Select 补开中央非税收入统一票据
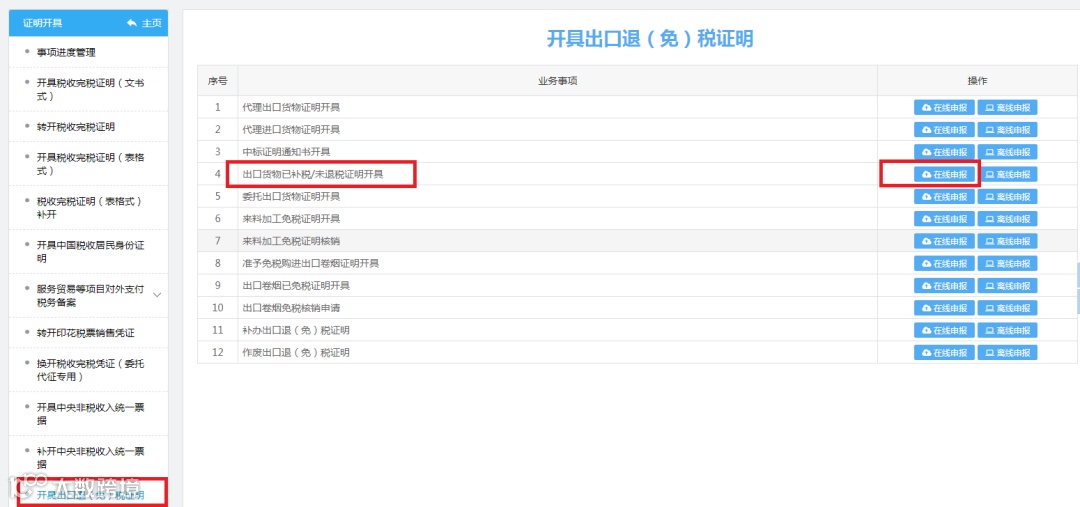1080x507 pixels. [91, 458]
